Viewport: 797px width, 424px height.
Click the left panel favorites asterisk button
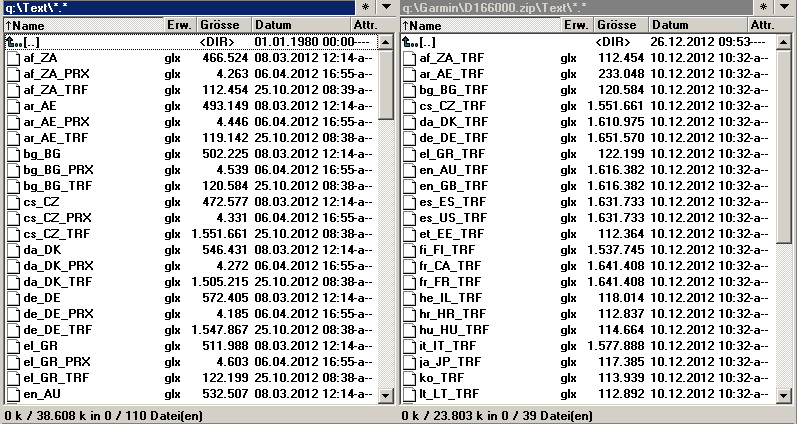click(366, 7)
